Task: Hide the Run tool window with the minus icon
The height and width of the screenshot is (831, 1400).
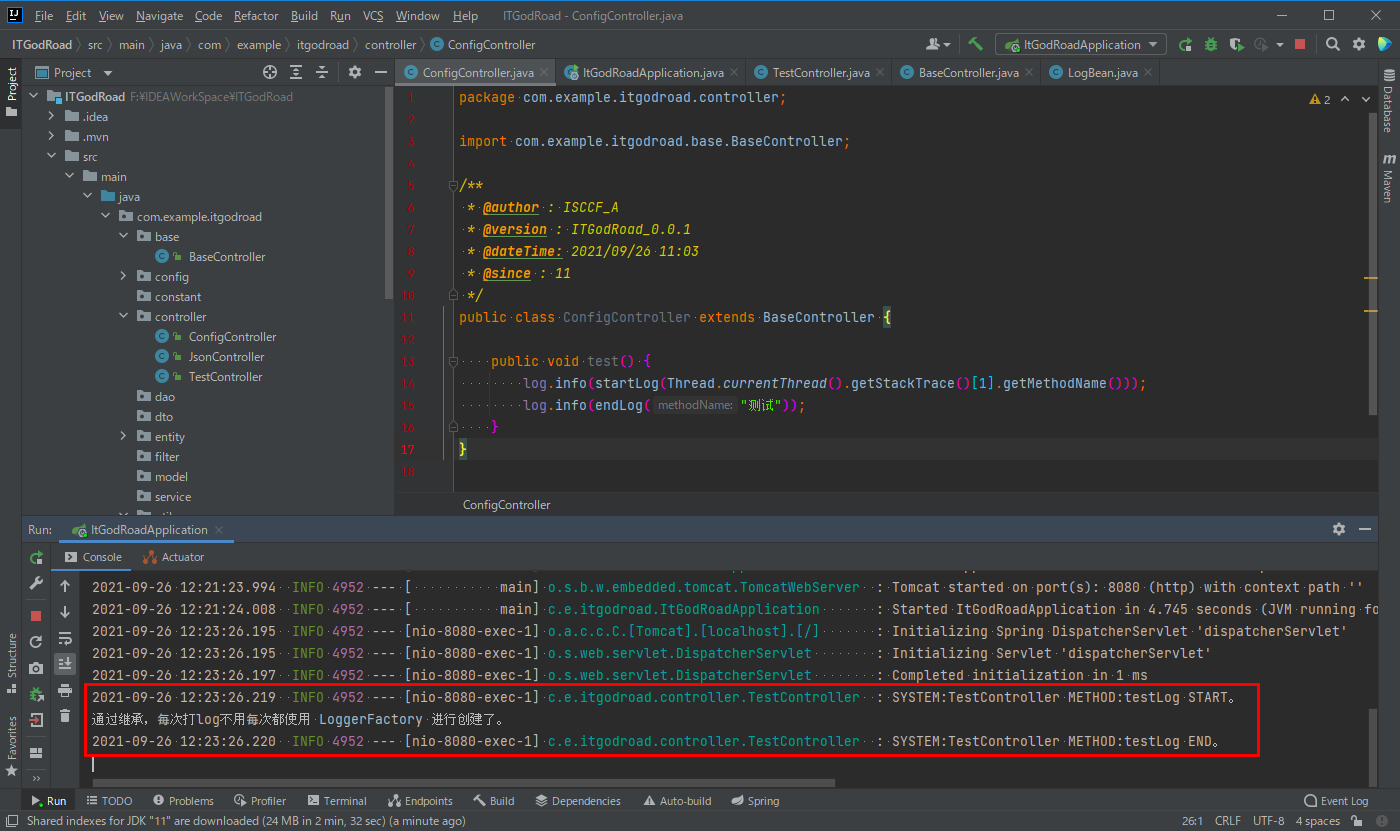Action: (x=1365, y=529)
